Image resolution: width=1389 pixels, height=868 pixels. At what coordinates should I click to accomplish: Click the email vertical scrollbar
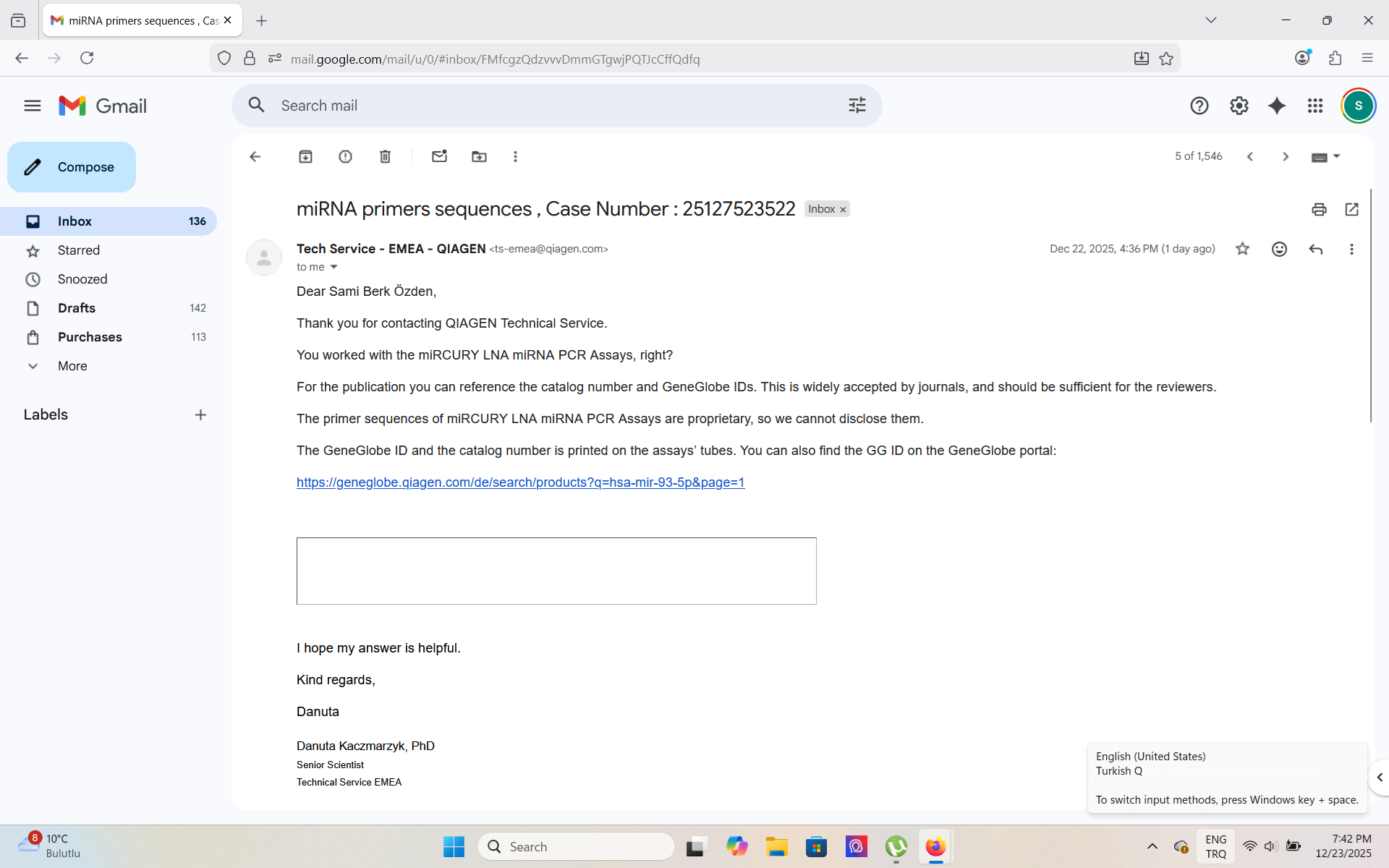tap(1370, 304)
